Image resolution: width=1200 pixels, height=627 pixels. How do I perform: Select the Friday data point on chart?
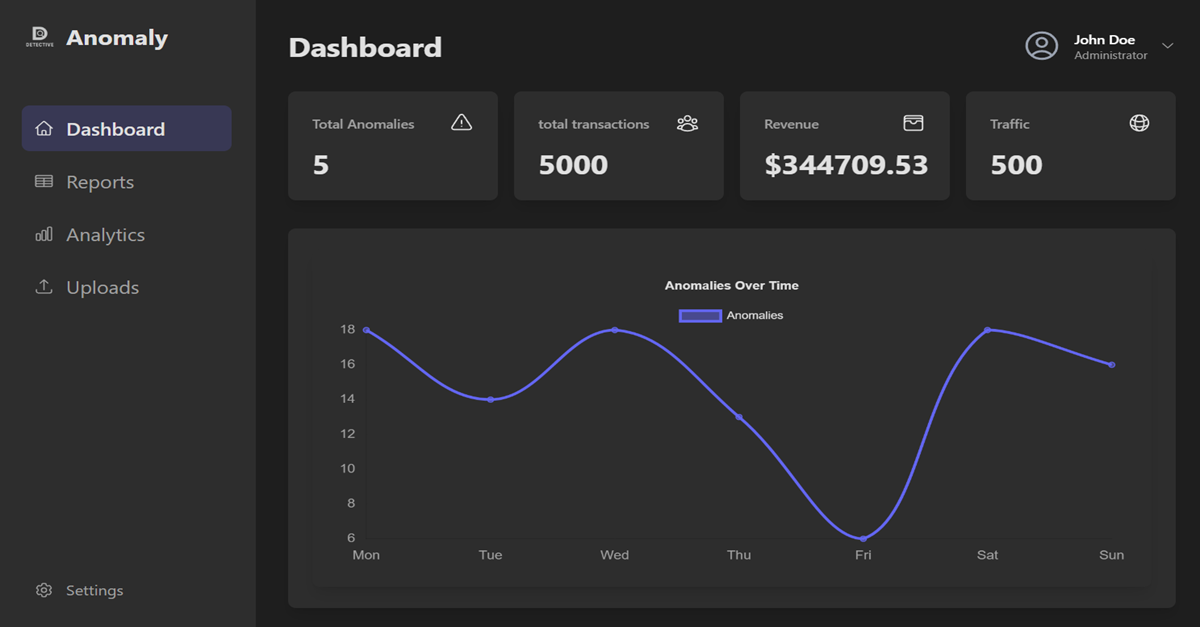click(863, 539)
